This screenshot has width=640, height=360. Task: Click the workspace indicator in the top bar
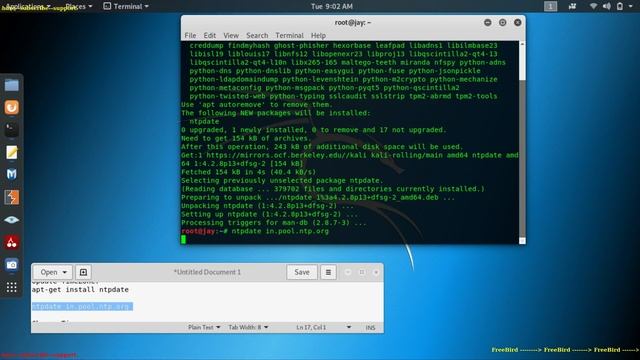coord(550,6)
